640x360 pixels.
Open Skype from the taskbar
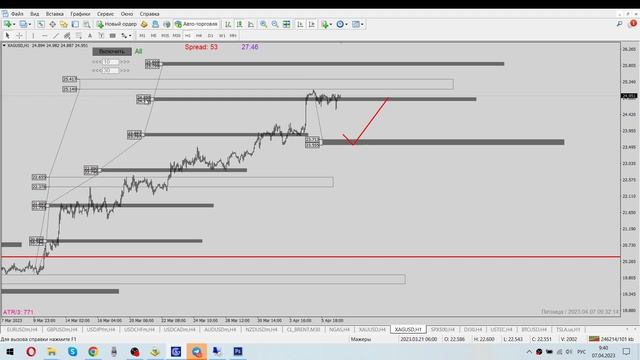72,351
